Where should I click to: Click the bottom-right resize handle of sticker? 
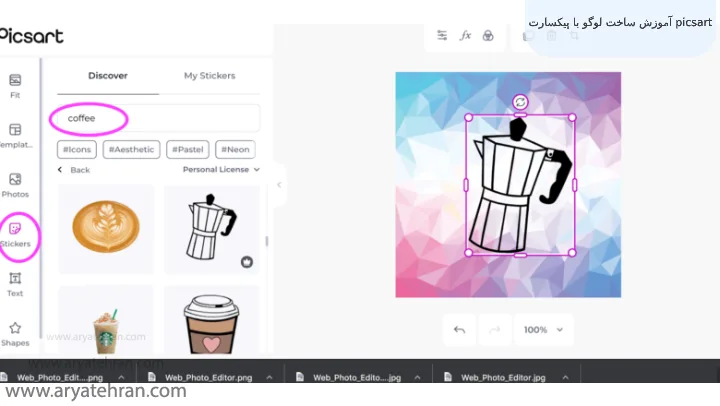click(x=572, y=253)
